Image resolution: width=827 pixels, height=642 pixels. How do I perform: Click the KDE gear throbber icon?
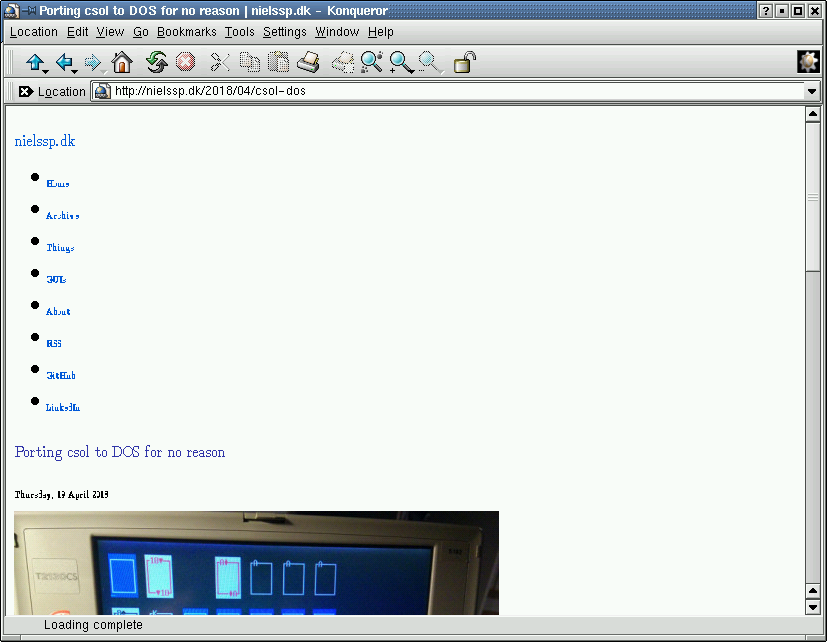click(x=807, y=61)
